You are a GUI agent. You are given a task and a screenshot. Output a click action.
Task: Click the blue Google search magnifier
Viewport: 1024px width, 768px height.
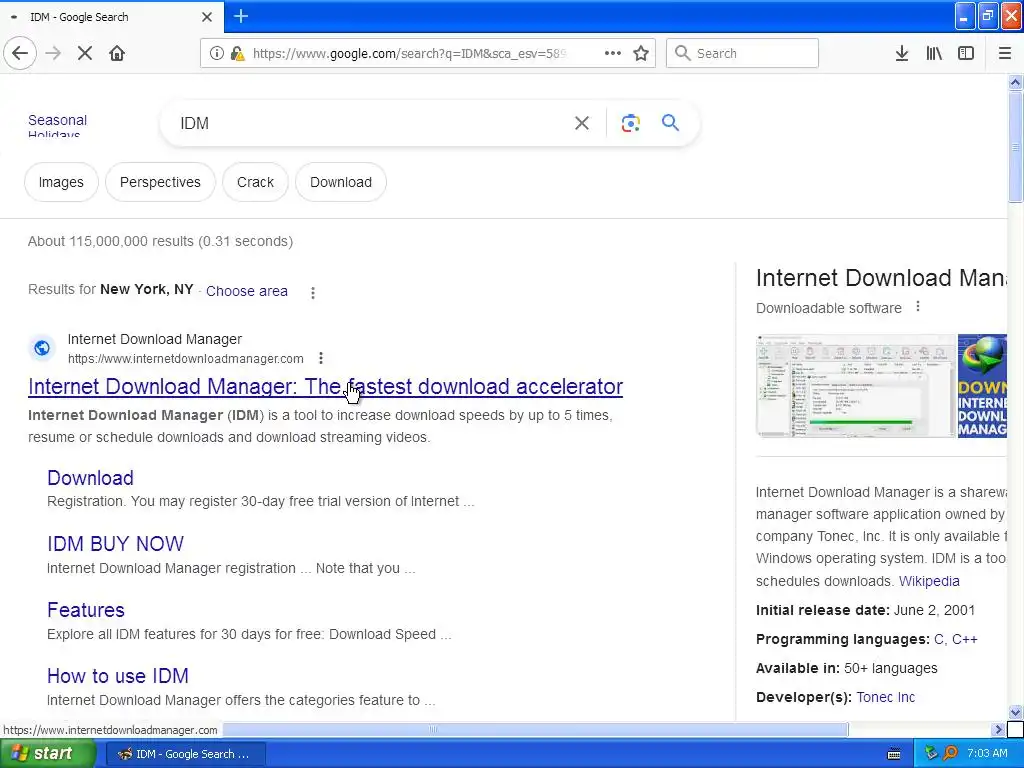[670, 122]
